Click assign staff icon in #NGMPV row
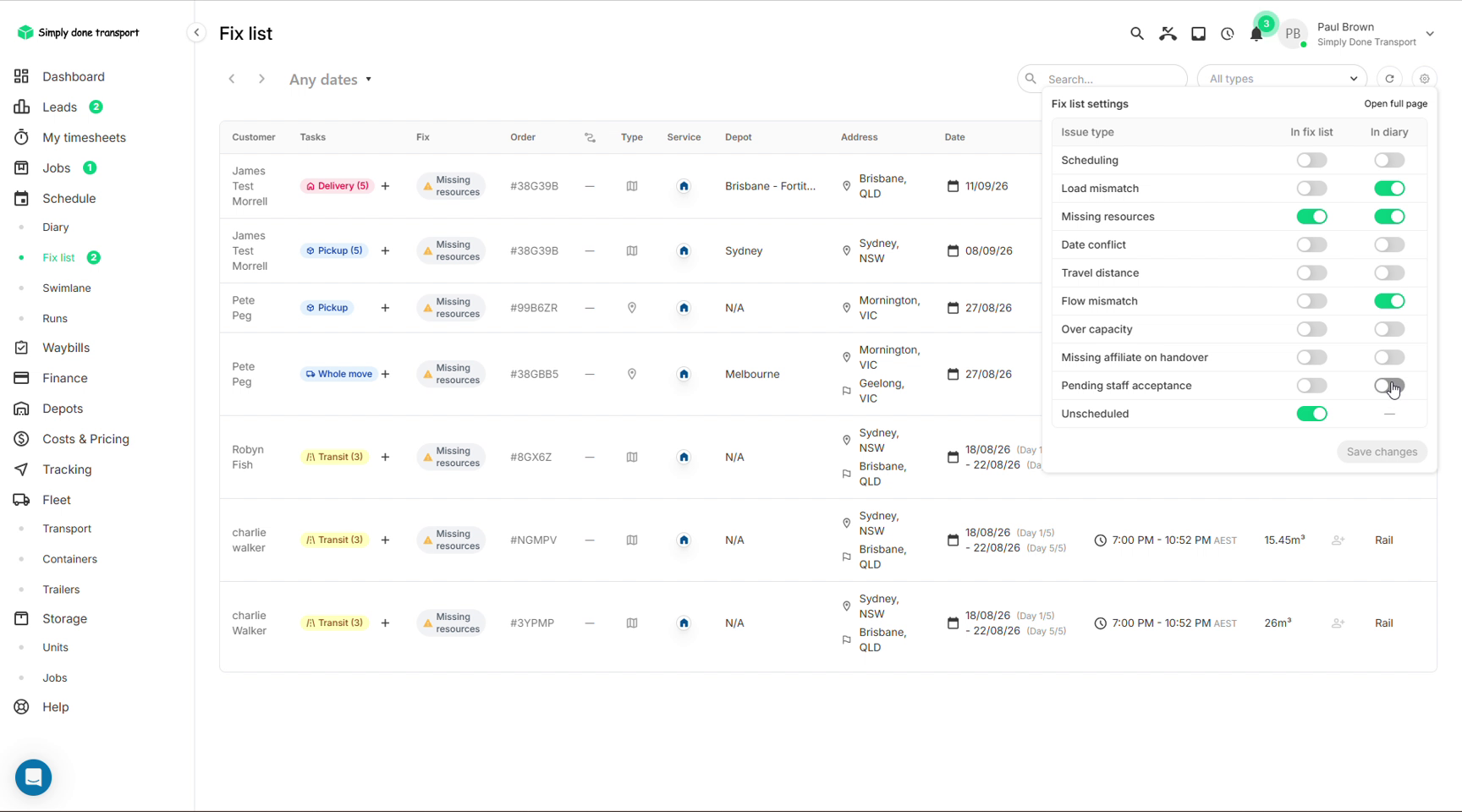Screen dimensions: 1462x812 tap(1338, 540)
